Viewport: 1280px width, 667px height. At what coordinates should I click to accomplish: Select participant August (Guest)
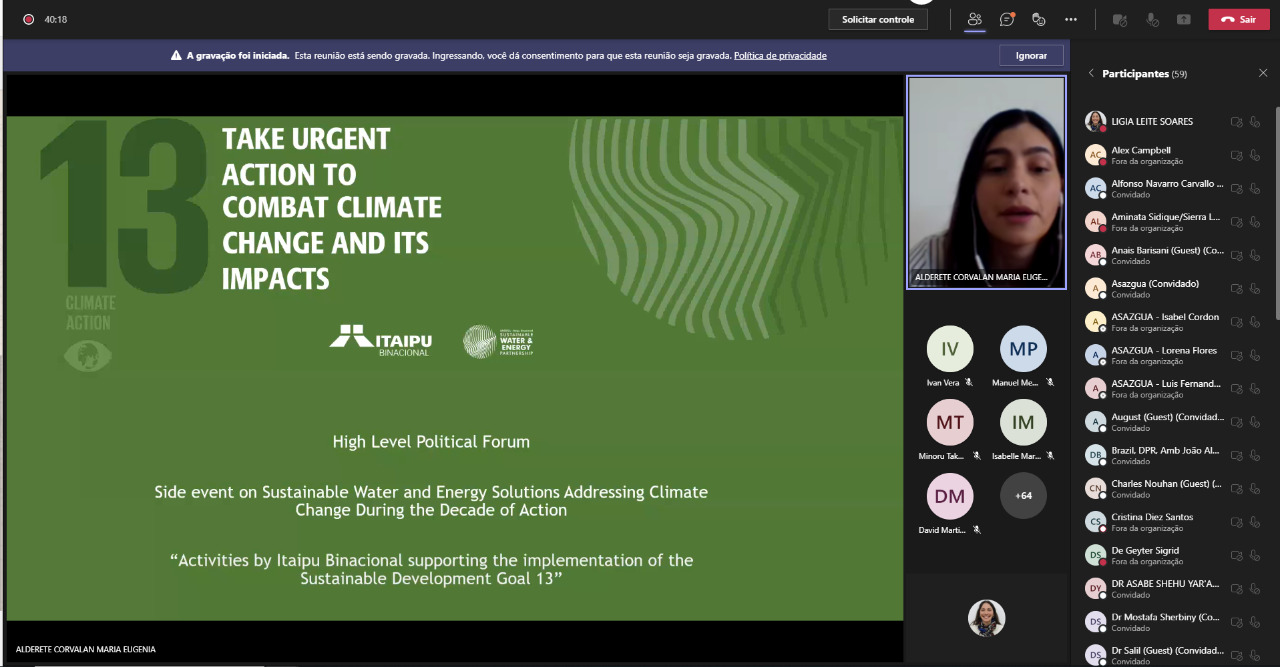pyautogui.click(x=1174, y=422)
